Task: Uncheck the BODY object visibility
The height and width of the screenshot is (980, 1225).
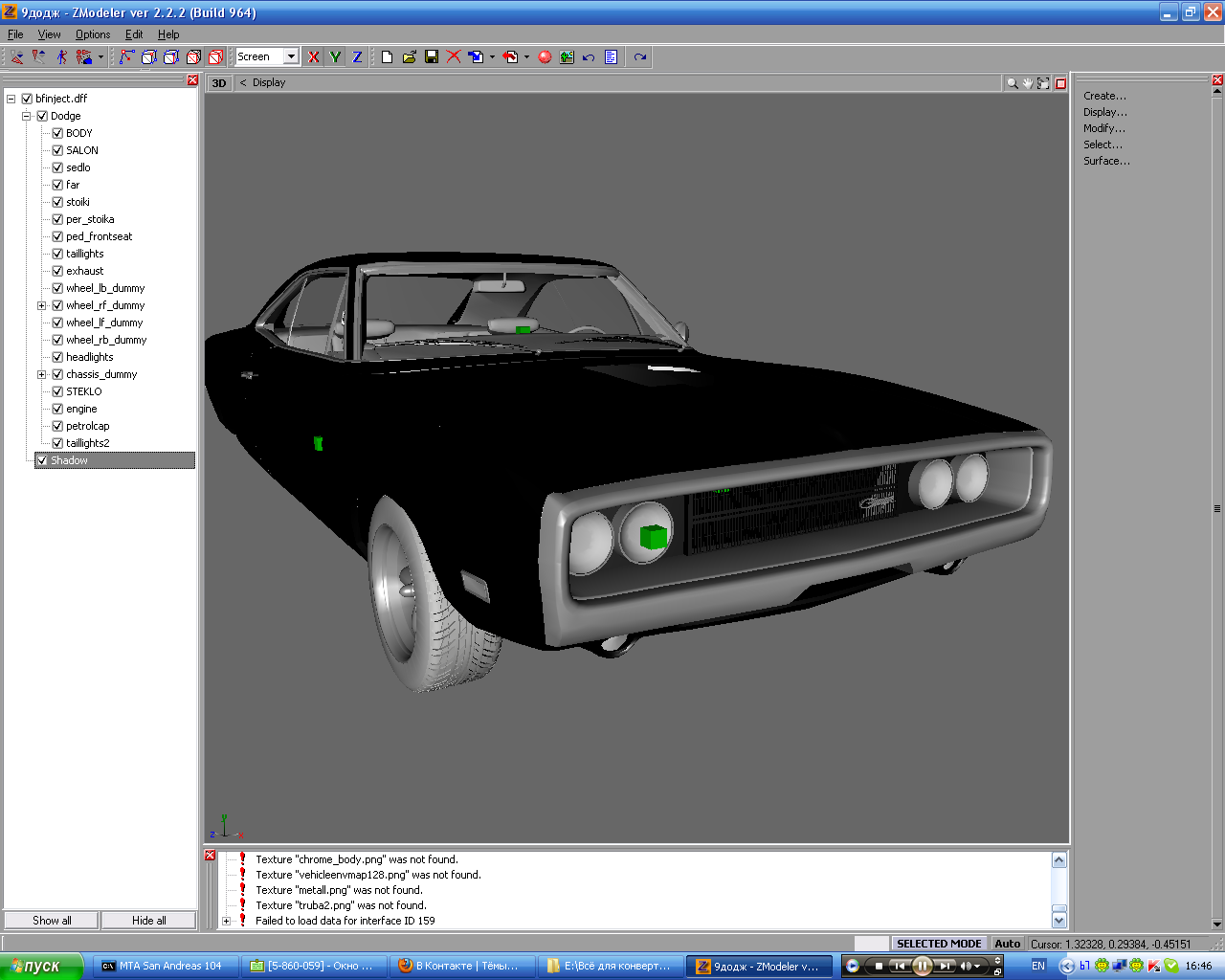Action: (x=57, y=133)
